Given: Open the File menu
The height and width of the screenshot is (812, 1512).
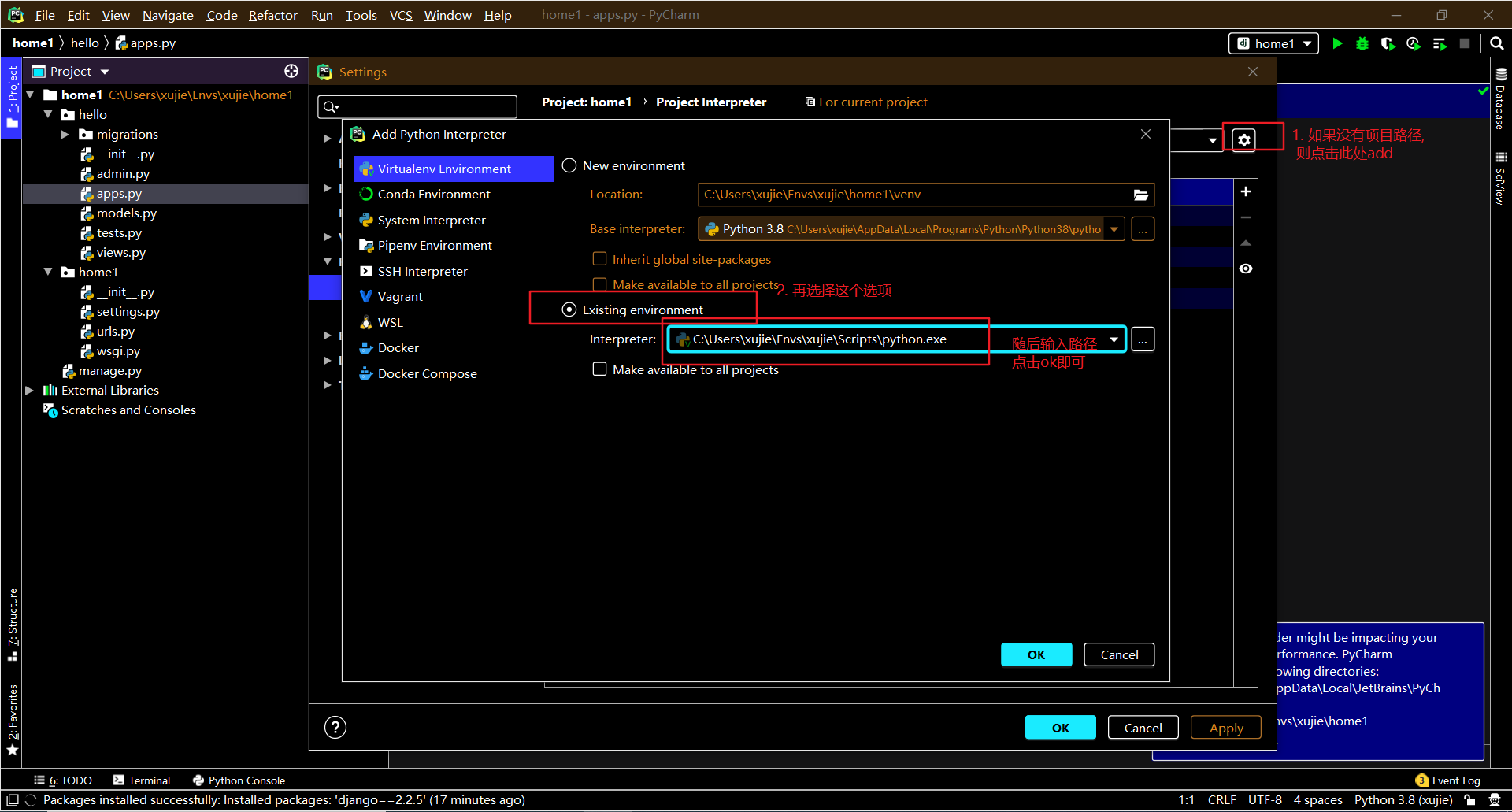Looking at the screenshot, I should click(x=45, y=15).
